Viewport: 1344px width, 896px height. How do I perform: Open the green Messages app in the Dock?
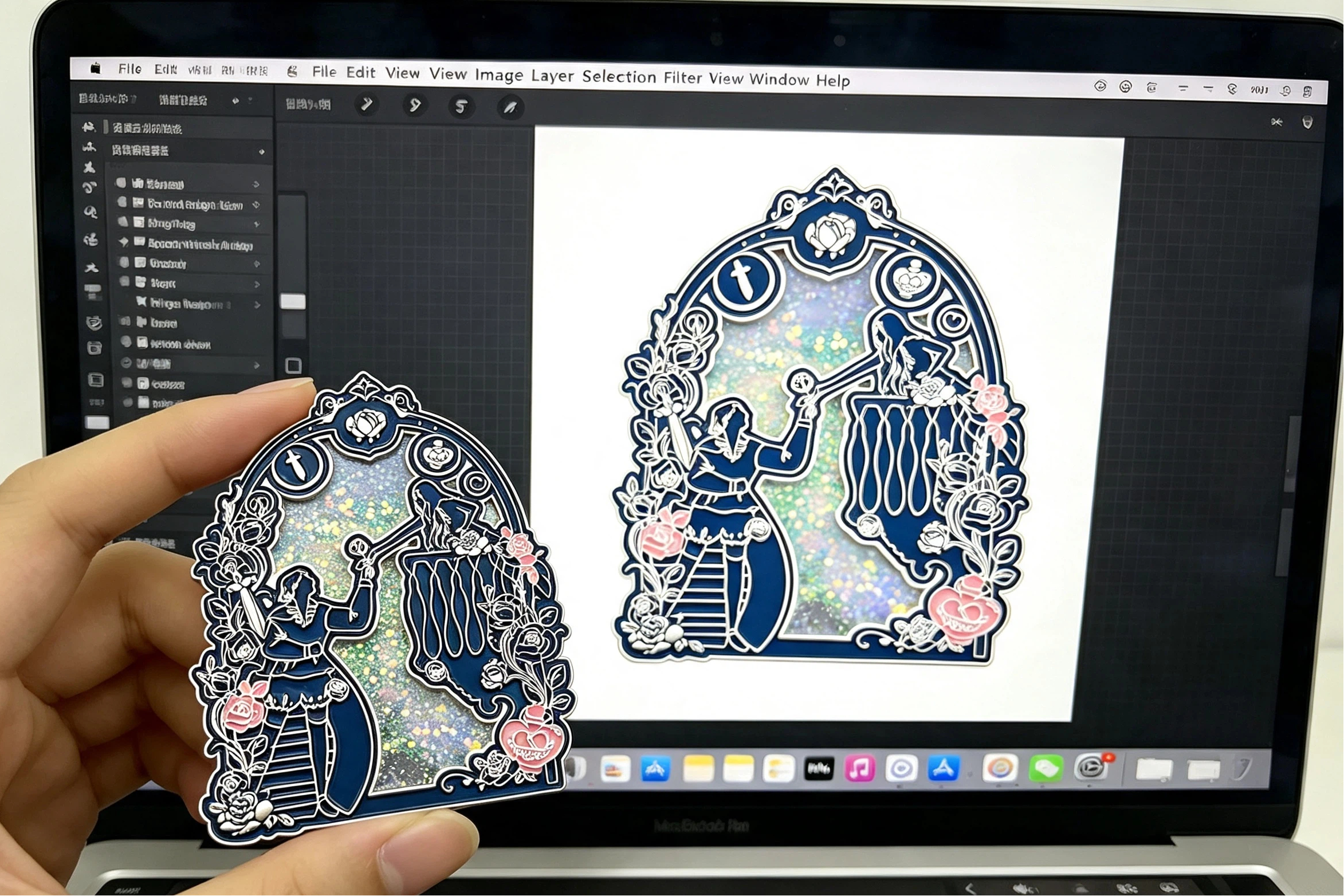click(x=1046, y=768)
